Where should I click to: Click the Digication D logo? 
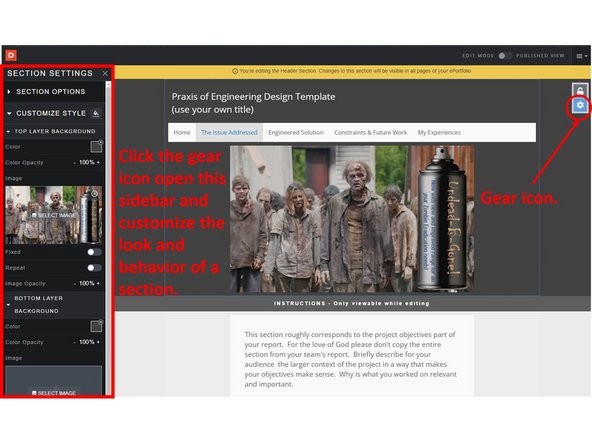[x=11, y=56]
